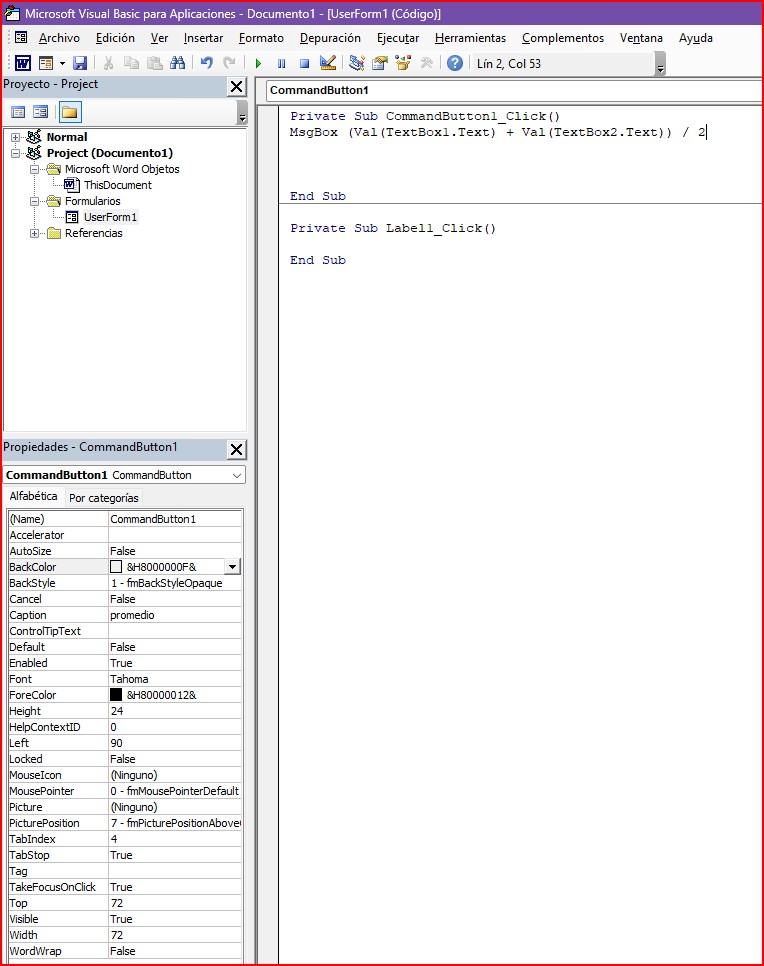
Task: Open the Depuración menu
Action: [x=330, y=38]
